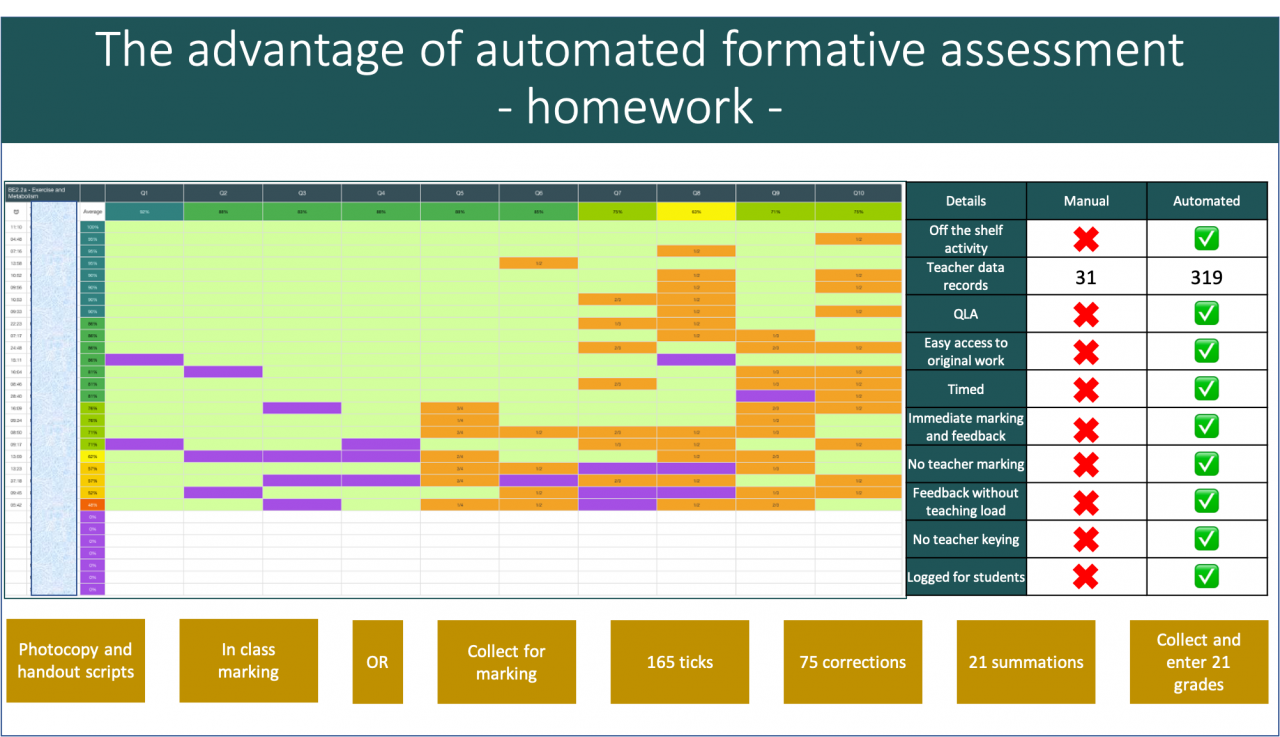1280x737 pixels.
Task: Click the 'Teacher data records' label
Action: click(966, 277)
